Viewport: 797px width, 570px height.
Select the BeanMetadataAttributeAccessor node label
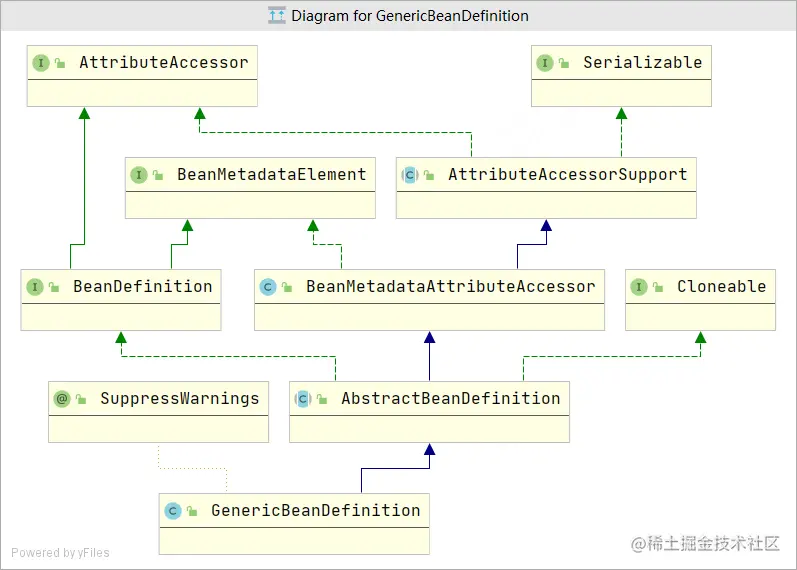tap(450, 287)
